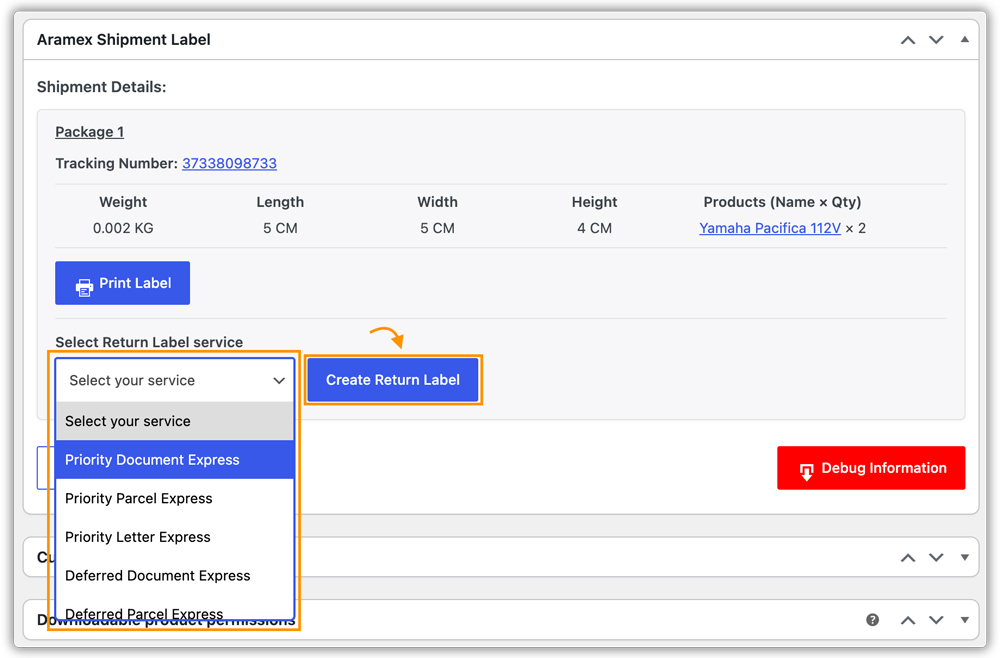1000x658 pixels.
Task: Click the 0.002 KG weight value
Action: 123,228
